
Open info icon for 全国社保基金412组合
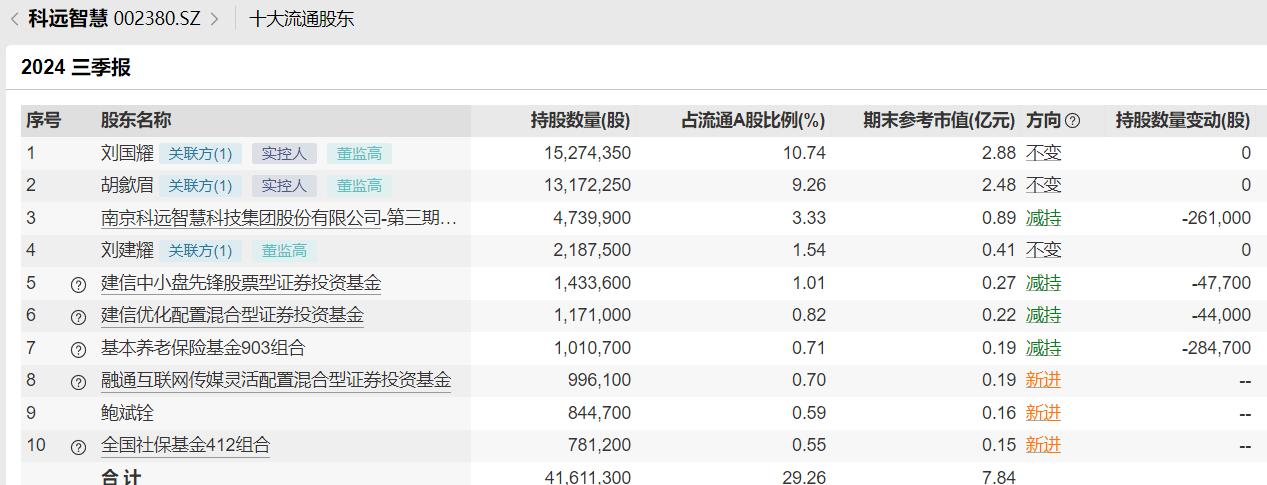(79, 447)
